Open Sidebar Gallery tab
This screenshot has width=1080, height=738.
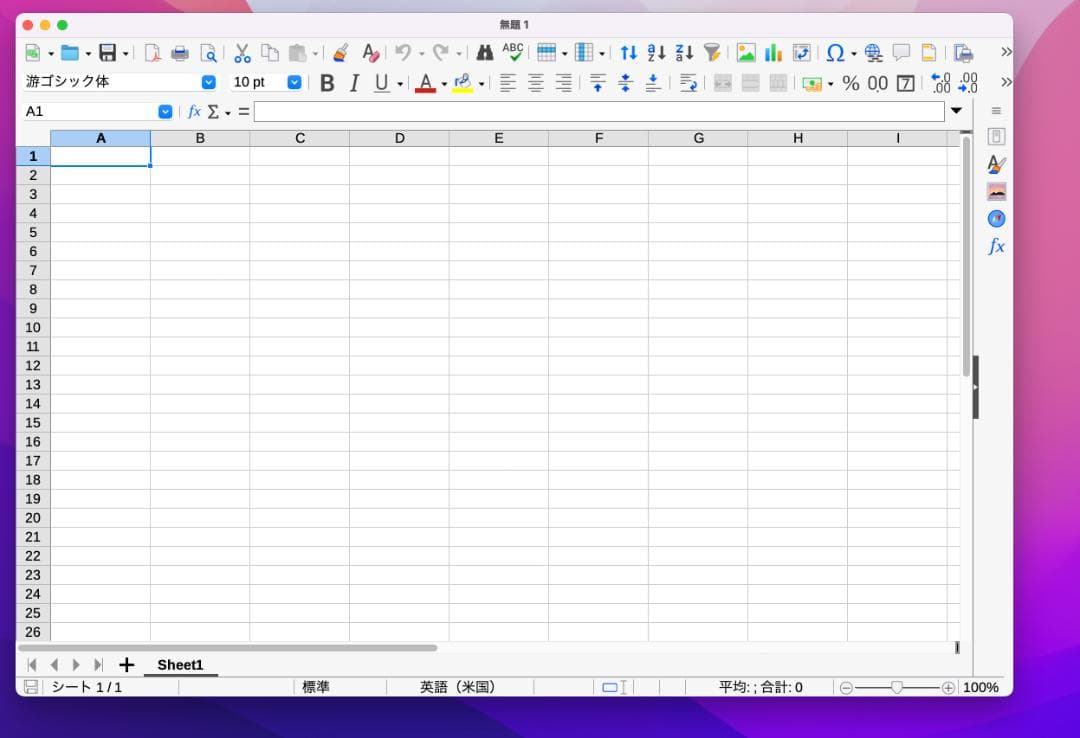[x=996, y=192]
